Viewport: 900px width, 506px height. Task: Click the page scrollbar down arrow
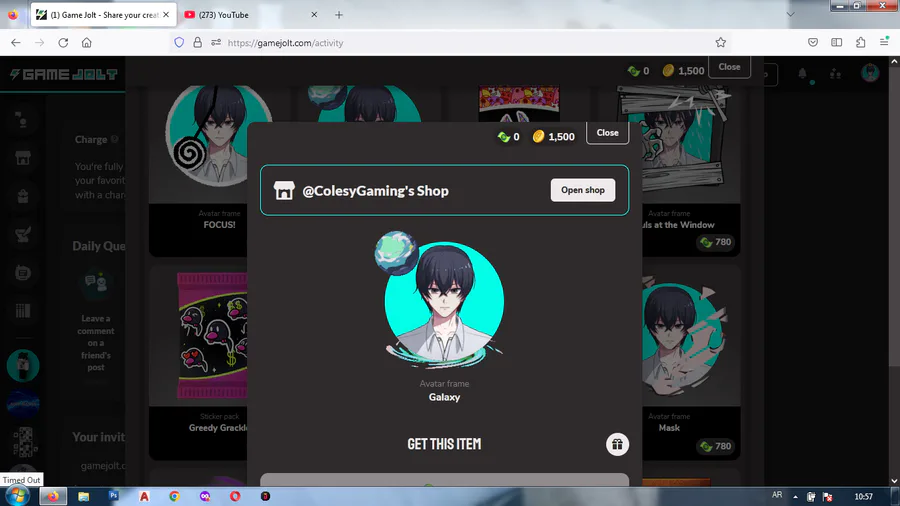click(894, 481)
